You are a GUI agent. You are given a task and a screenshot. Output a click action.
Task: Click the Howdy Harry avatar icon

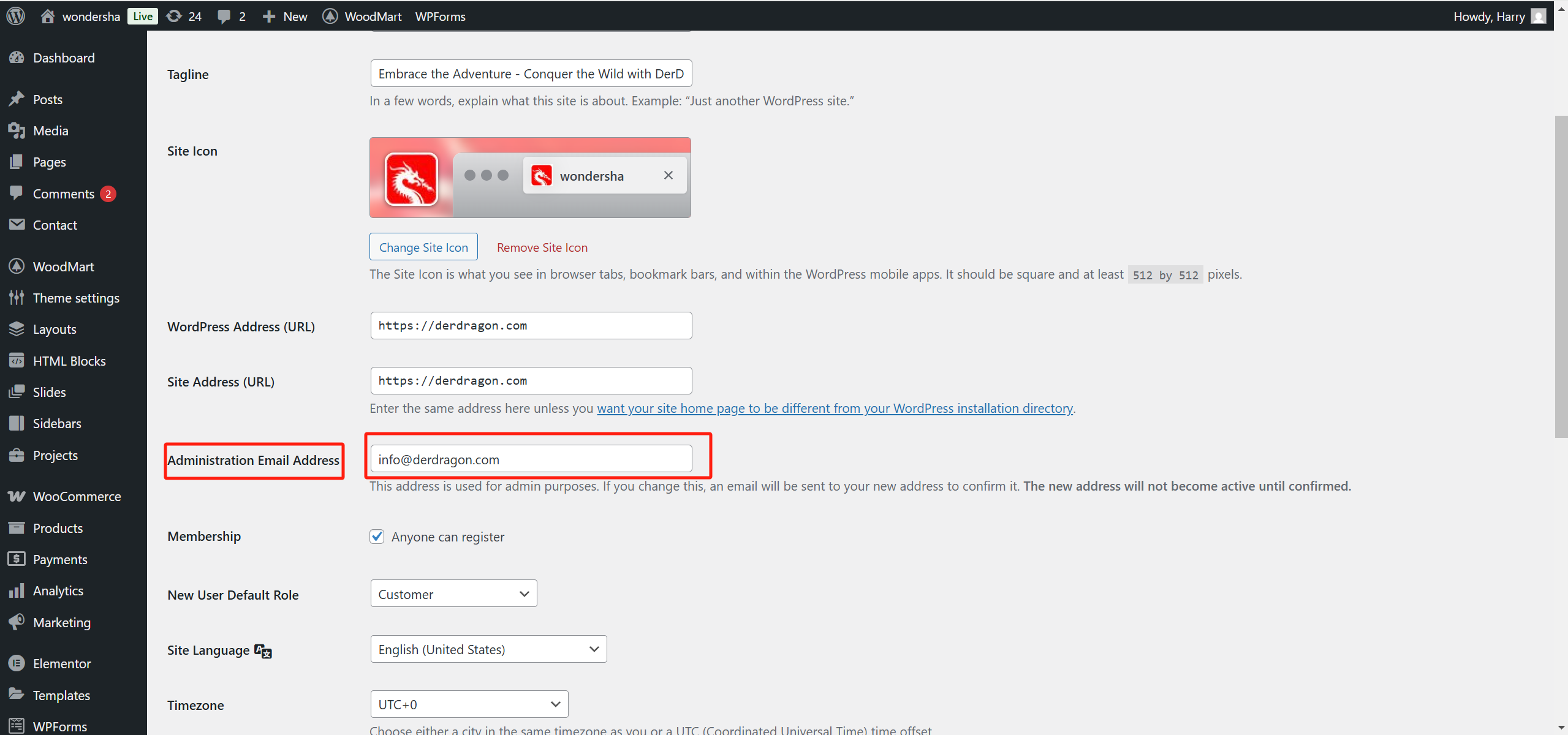pyautogui.click(x=1539, y=16)
